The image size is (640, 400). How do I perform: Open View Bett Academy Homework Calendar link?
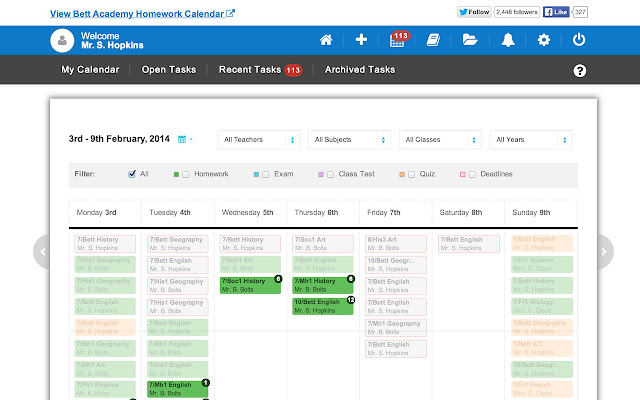(142, 13)
